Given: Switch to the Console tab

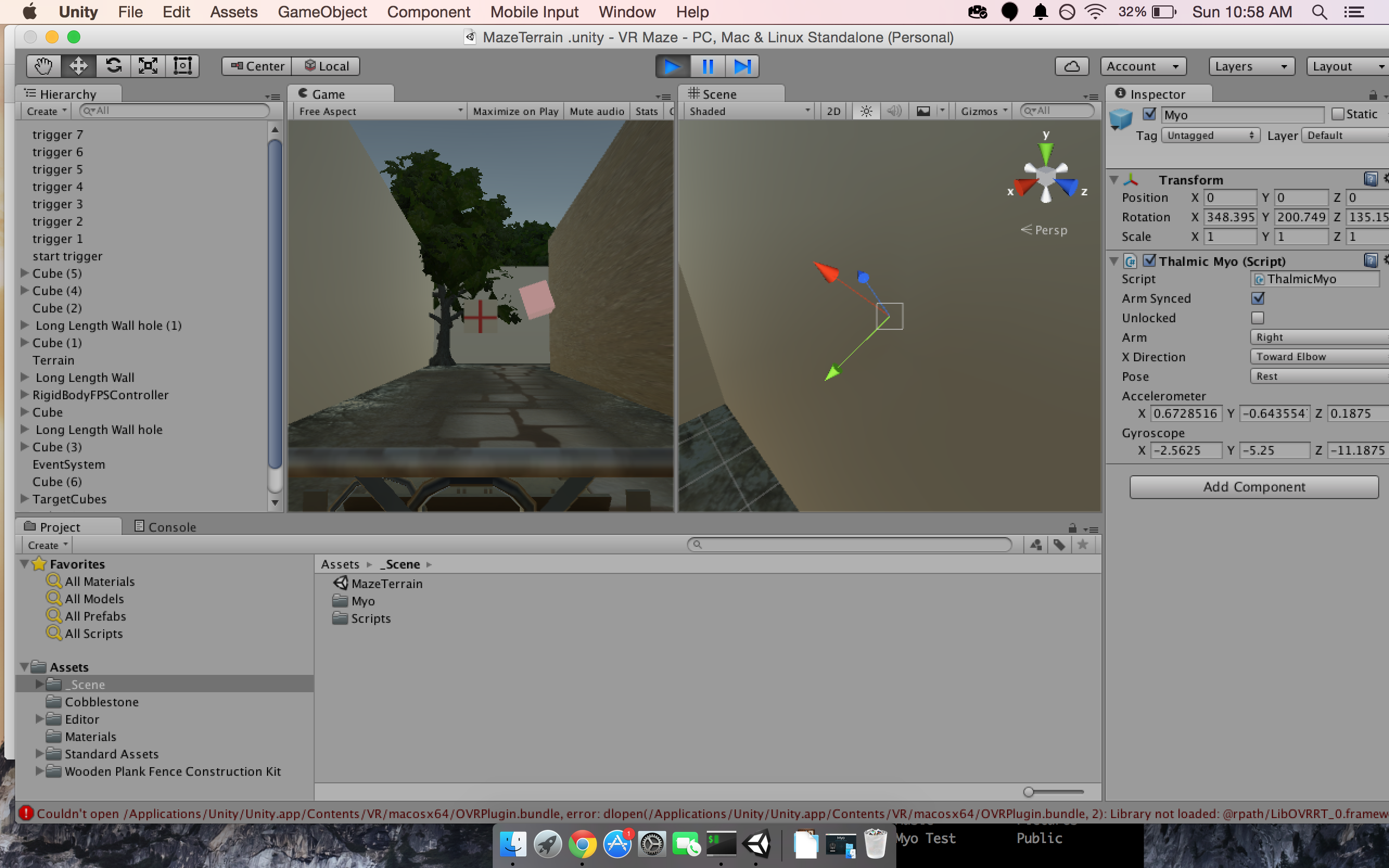Looking at the screenshot, I should click(x=165, y=527).
